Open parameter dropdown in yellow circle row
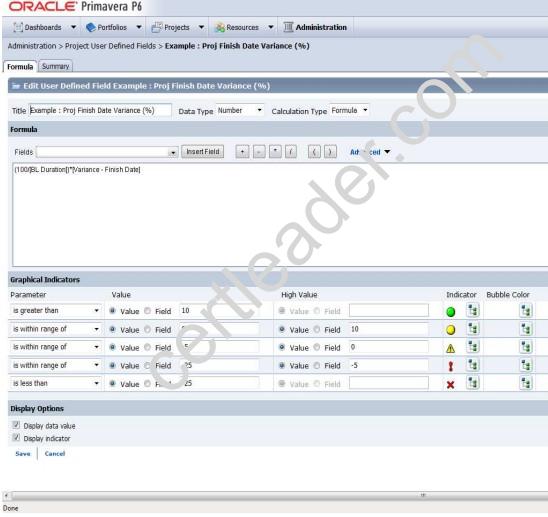The image size is (548, 517). (96, 329)
